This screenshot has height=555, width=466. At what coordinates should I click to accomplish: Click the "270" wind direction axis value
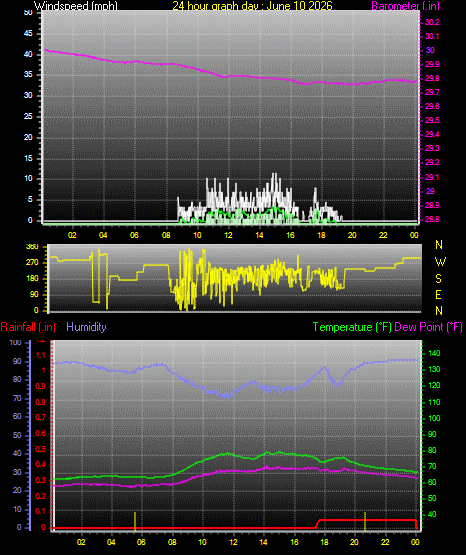point(32,262)
